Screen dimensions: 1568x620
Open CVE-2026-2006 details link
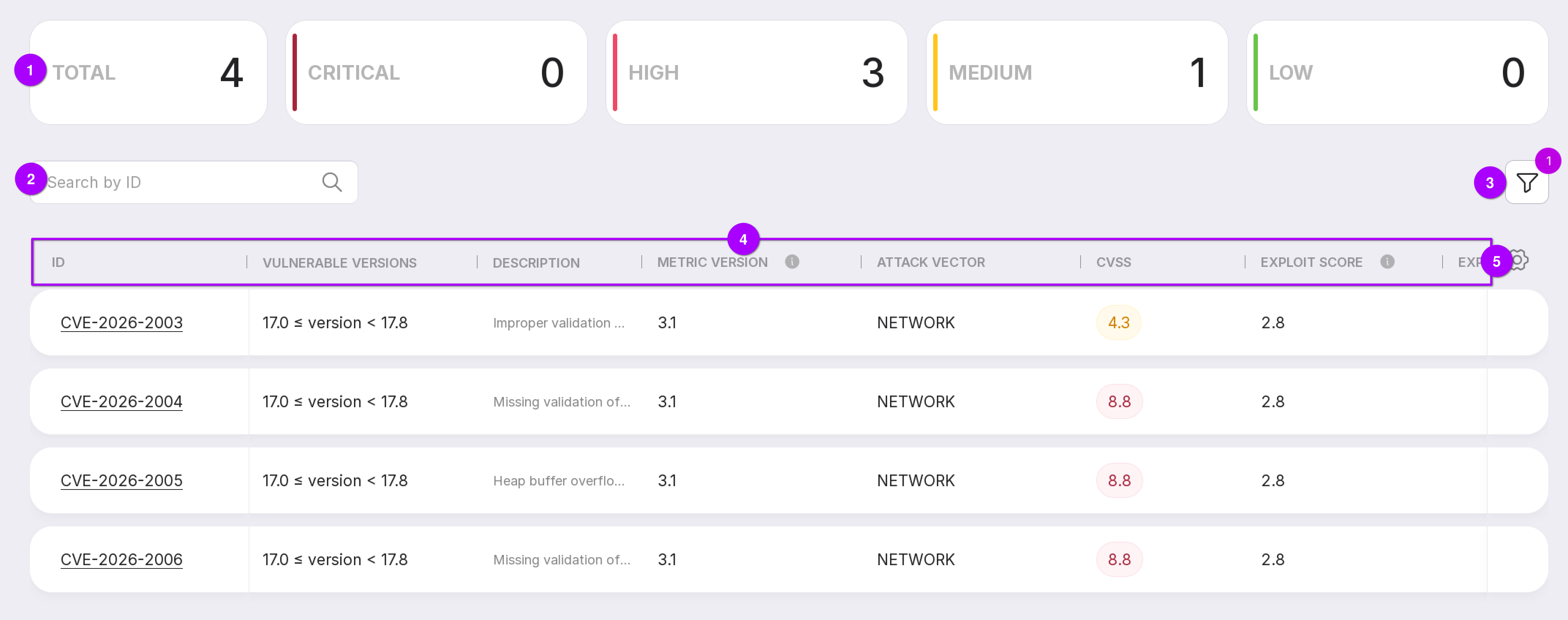point(122,559)
